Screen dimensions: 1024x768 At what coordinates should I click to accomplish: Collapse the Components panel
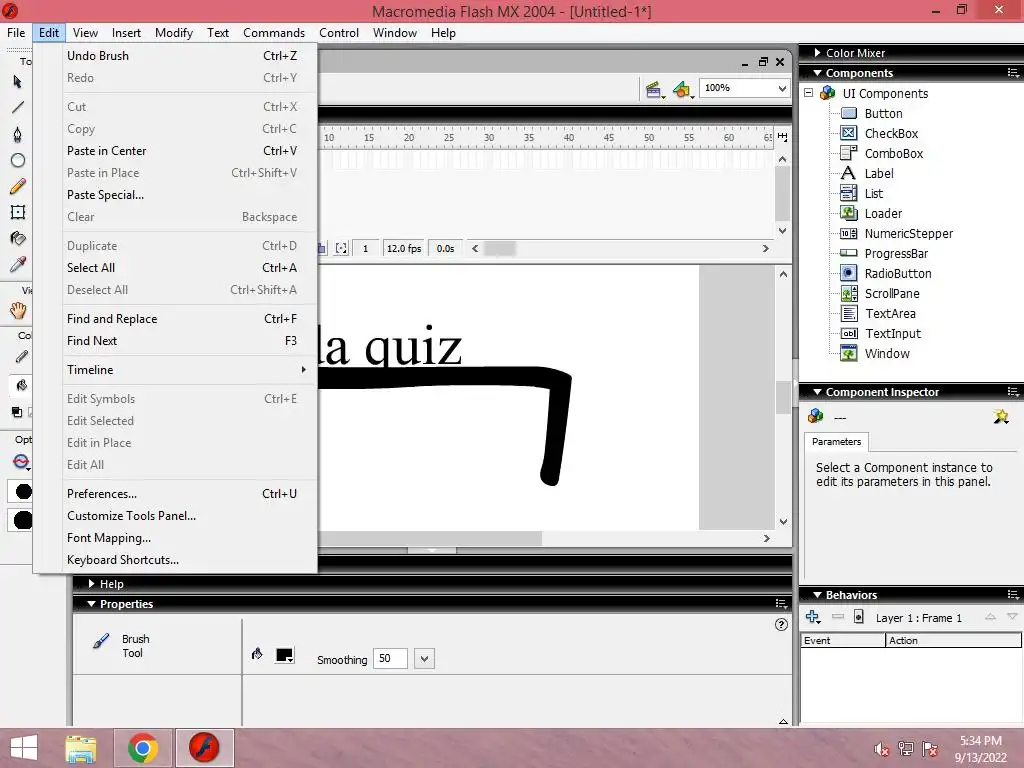point(817,73)
